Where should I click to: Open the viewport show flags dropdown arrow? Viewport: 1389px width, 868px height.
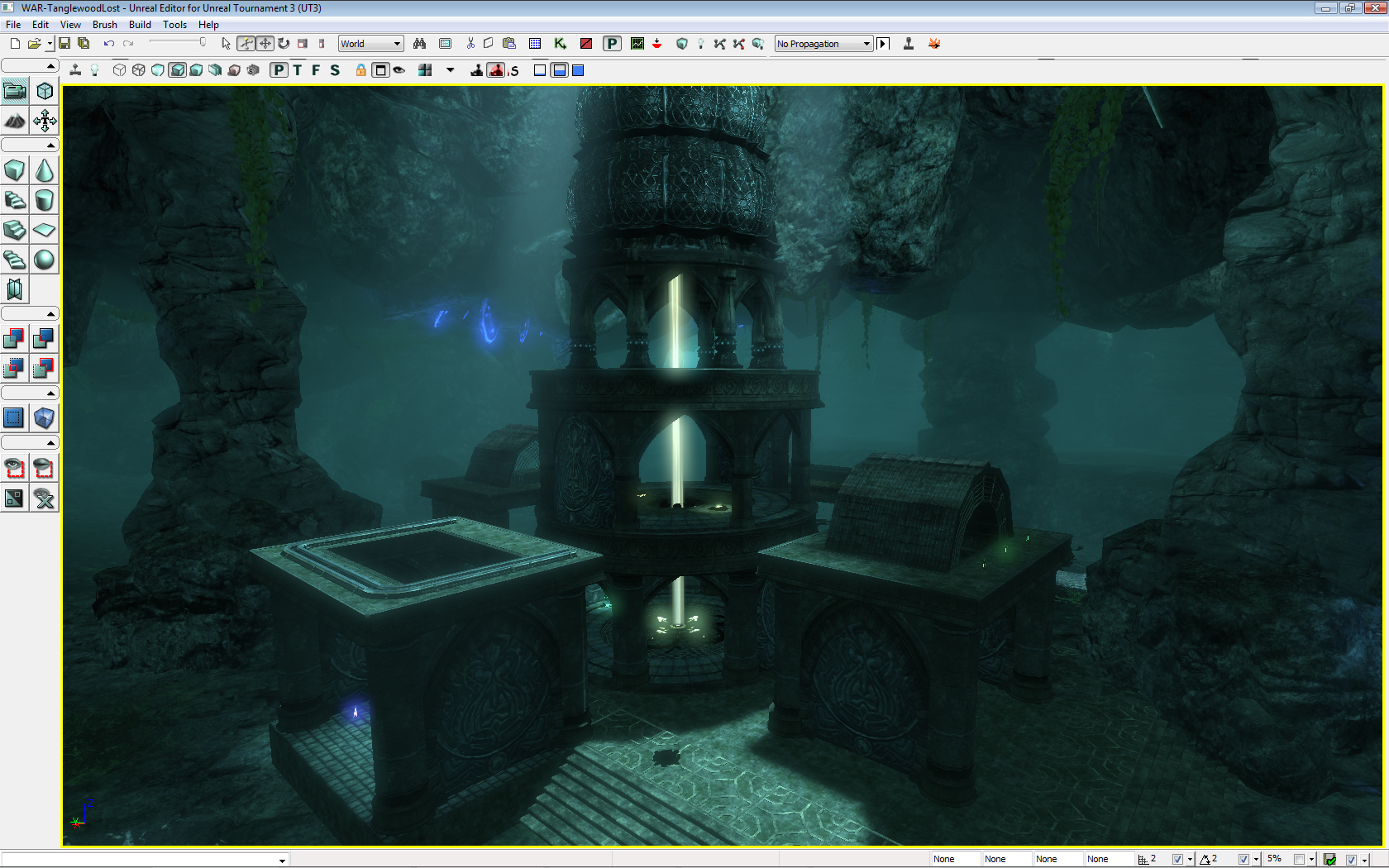pyautogui.click(x=450, y=70)
